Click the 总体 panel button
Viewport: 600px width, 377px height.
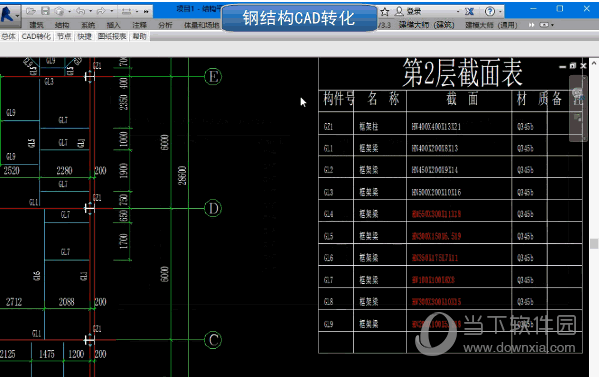(8, 36)
